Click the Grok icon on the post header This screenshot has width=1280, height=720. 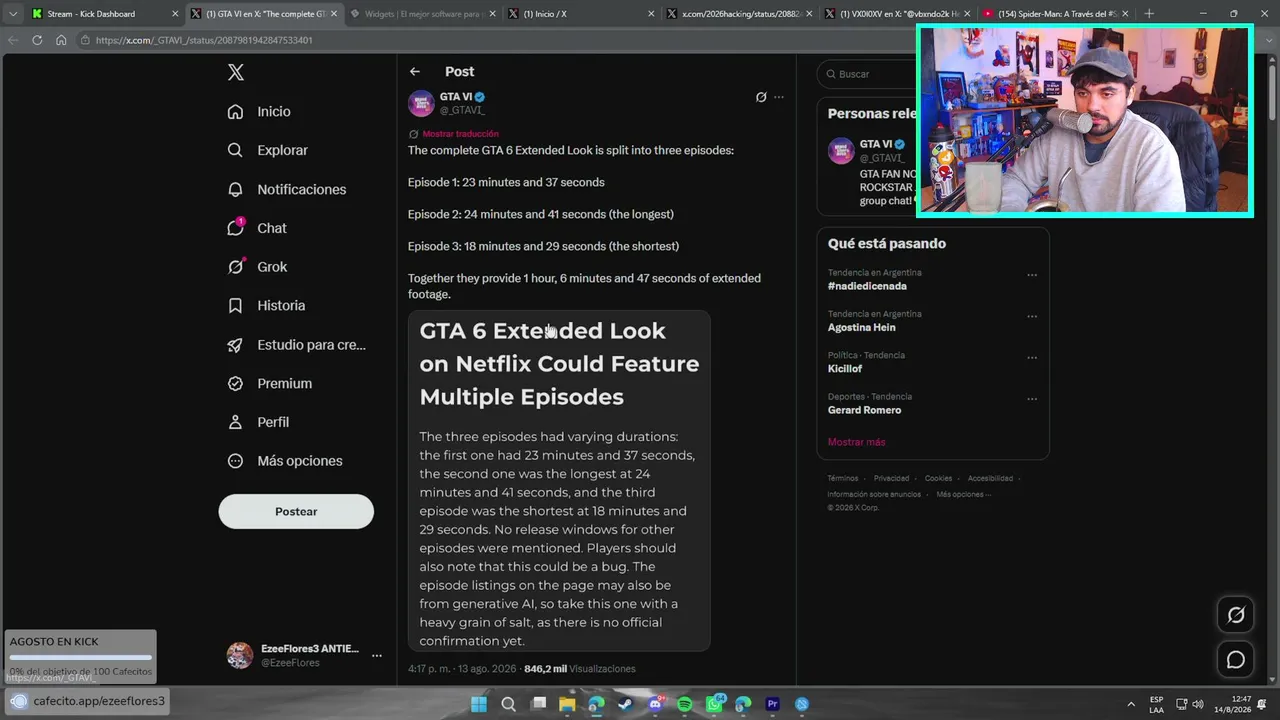[761, 97]
